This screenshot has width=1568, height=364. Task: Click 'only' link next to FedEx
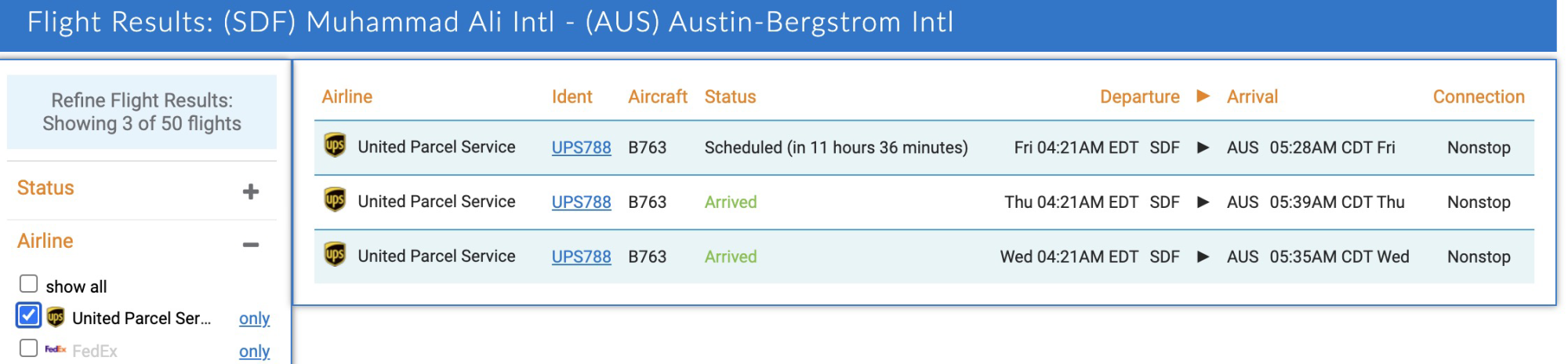coord(254,351)
